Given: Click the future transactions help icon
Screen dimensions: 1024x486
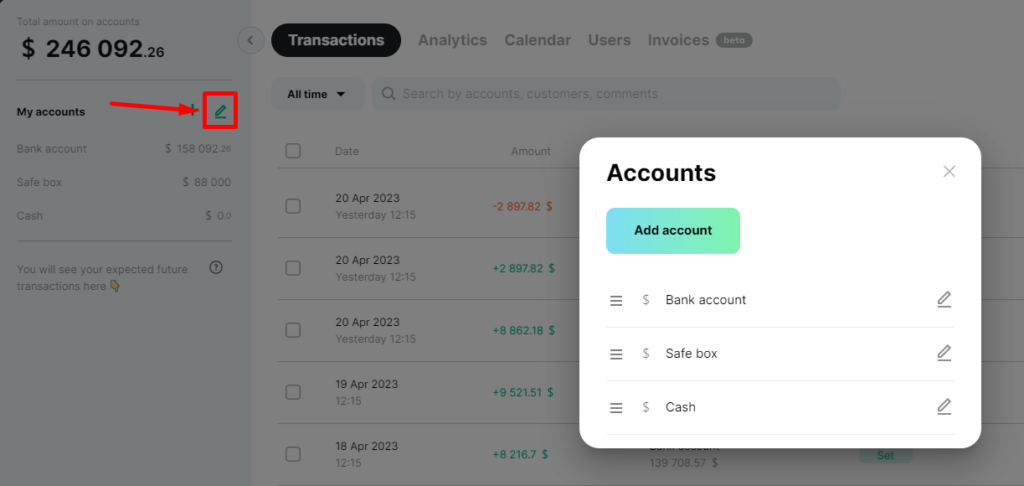Looking at the screenshot, I should pyautogui.click(x=216, y=268).
